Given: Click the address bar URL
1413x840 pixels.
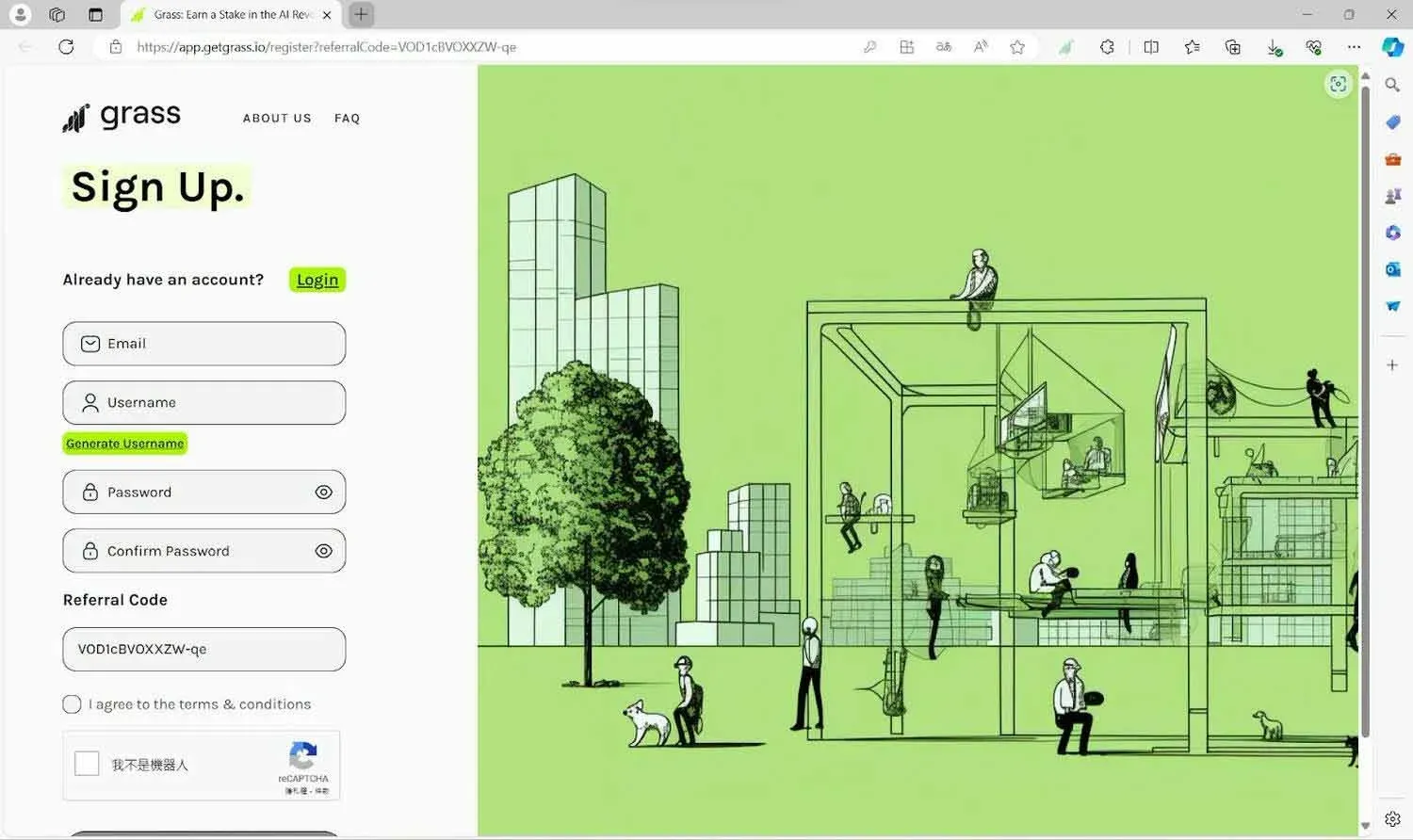Looking at the screenshot, I should coord(326,46).
